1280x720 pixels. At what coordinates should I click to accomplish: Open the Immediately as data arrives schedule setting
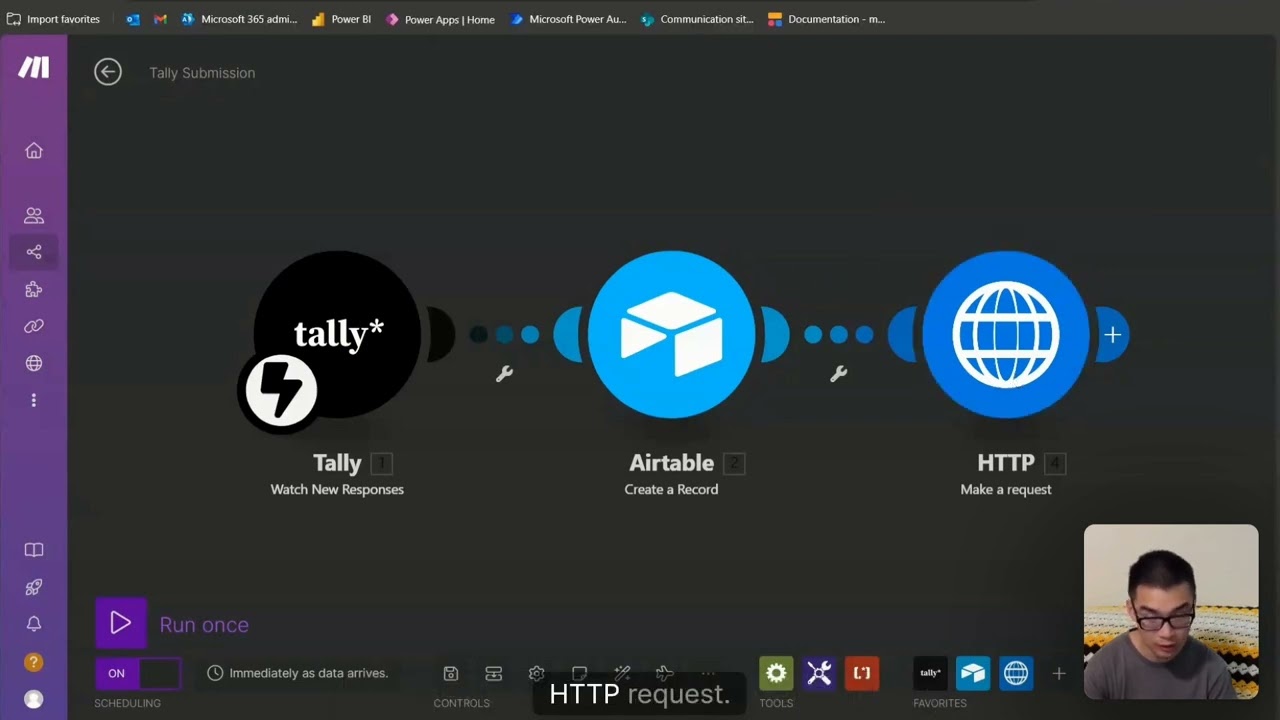(298, 673)
